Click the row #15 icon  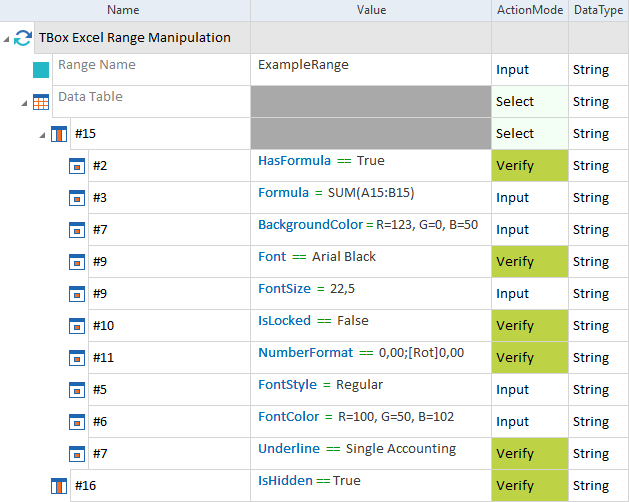click(x=59, y=134)
